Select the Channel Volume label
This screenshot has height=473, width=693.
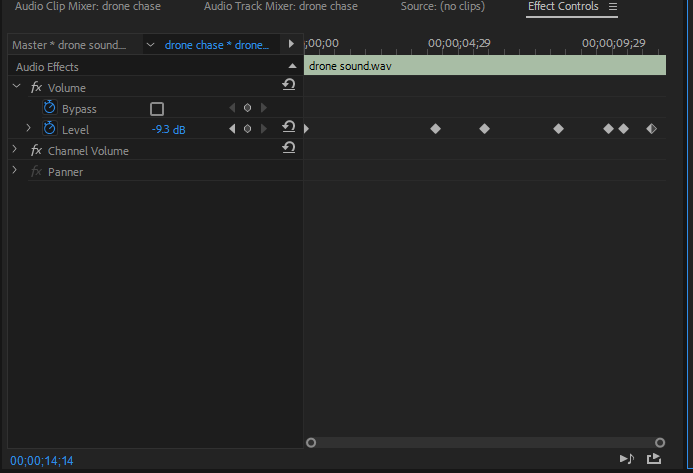tap(88, 151)
